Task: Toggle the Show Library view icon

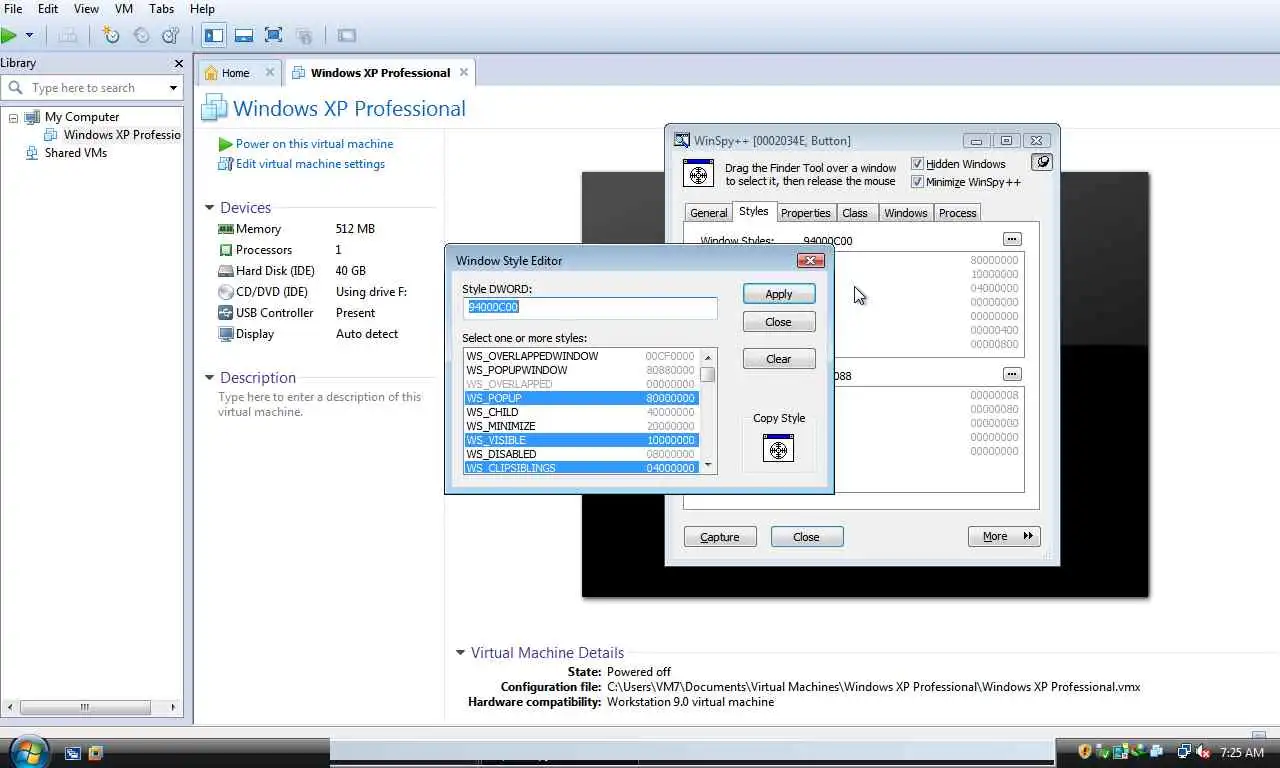Action: pyautogui.click(x=214, y=35)
